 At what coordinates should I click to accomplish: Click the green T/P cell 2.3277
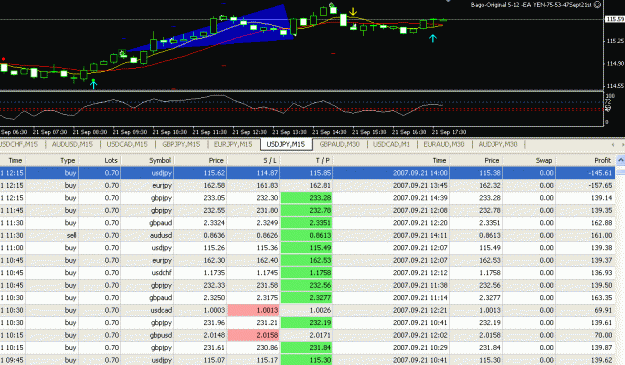306,298
